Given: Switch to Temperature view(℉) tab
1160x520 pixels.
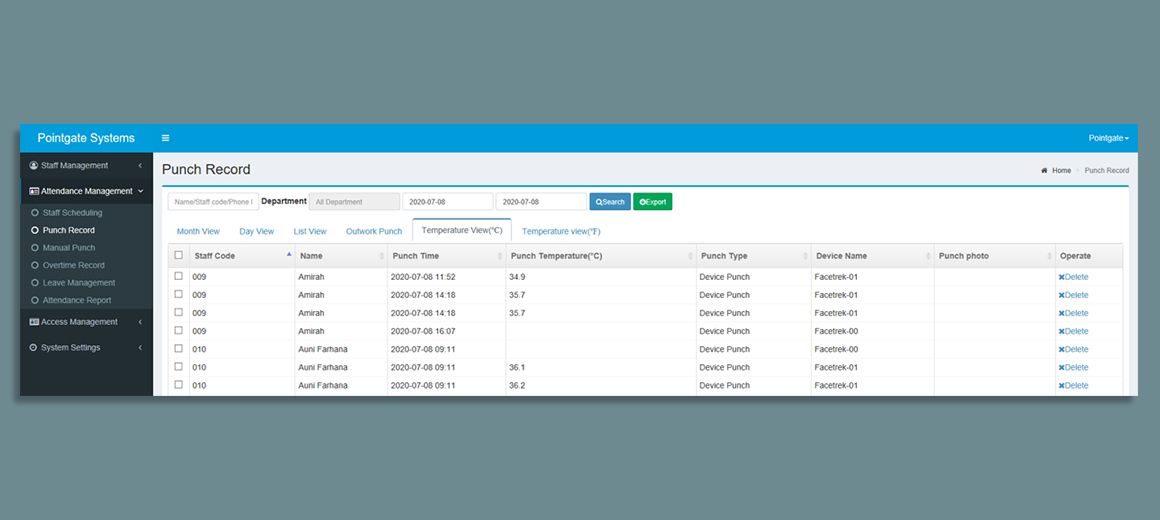Looking at the screenshot, I should coord(562,232).
